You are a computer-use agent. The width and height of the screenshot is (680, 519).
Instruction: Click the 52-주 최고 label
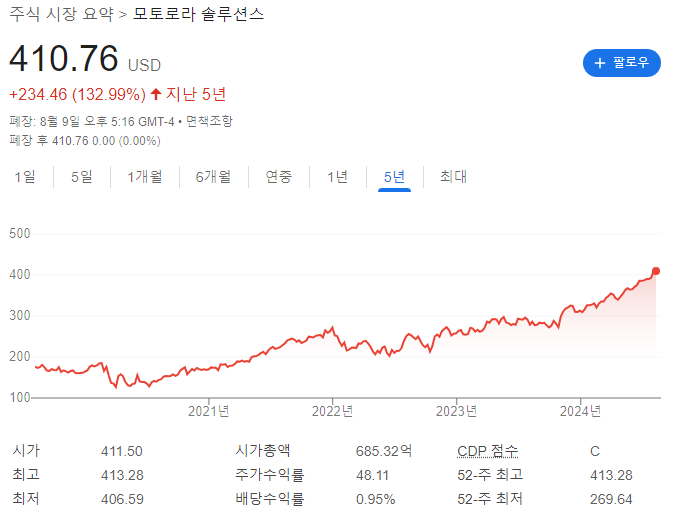pyautogui.click(x=490, y=475)
